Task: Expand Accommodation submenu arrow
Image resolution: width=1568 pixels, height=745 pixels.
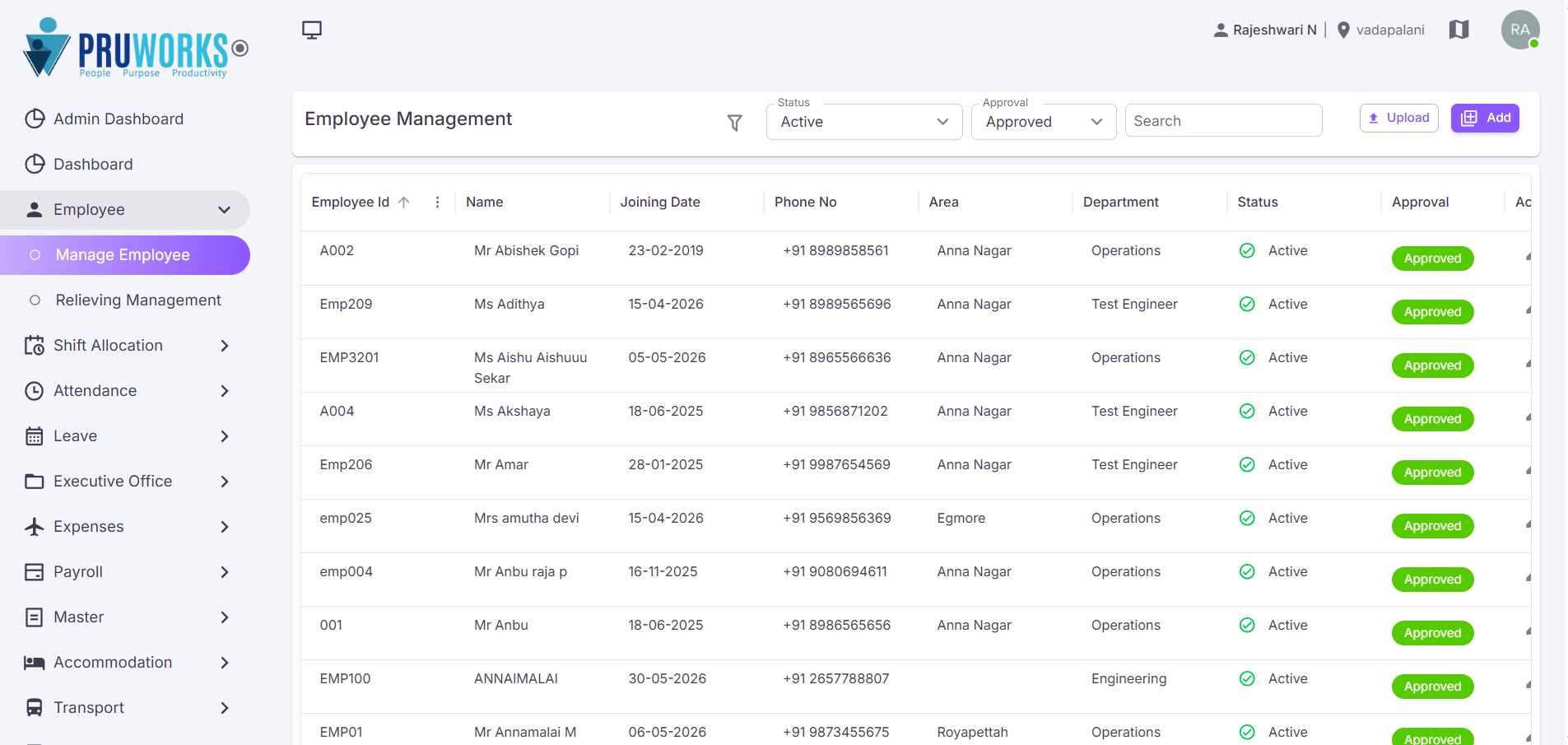Action: click(224, 663)
